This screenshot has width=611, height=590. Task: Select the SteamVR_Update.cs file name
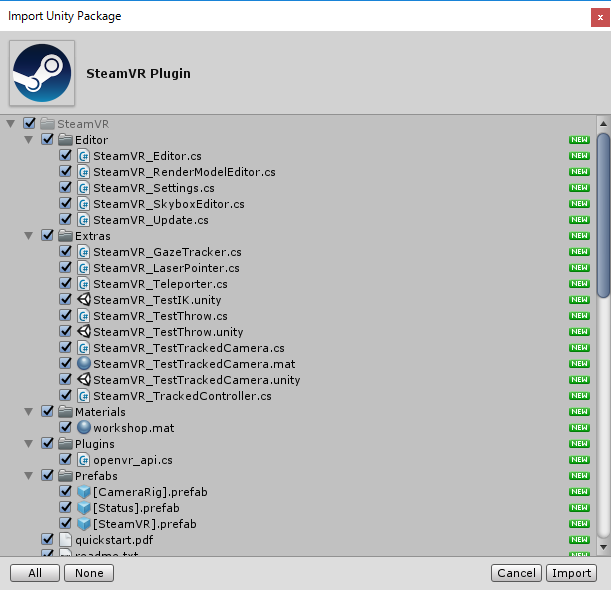[x=151, y=220]
